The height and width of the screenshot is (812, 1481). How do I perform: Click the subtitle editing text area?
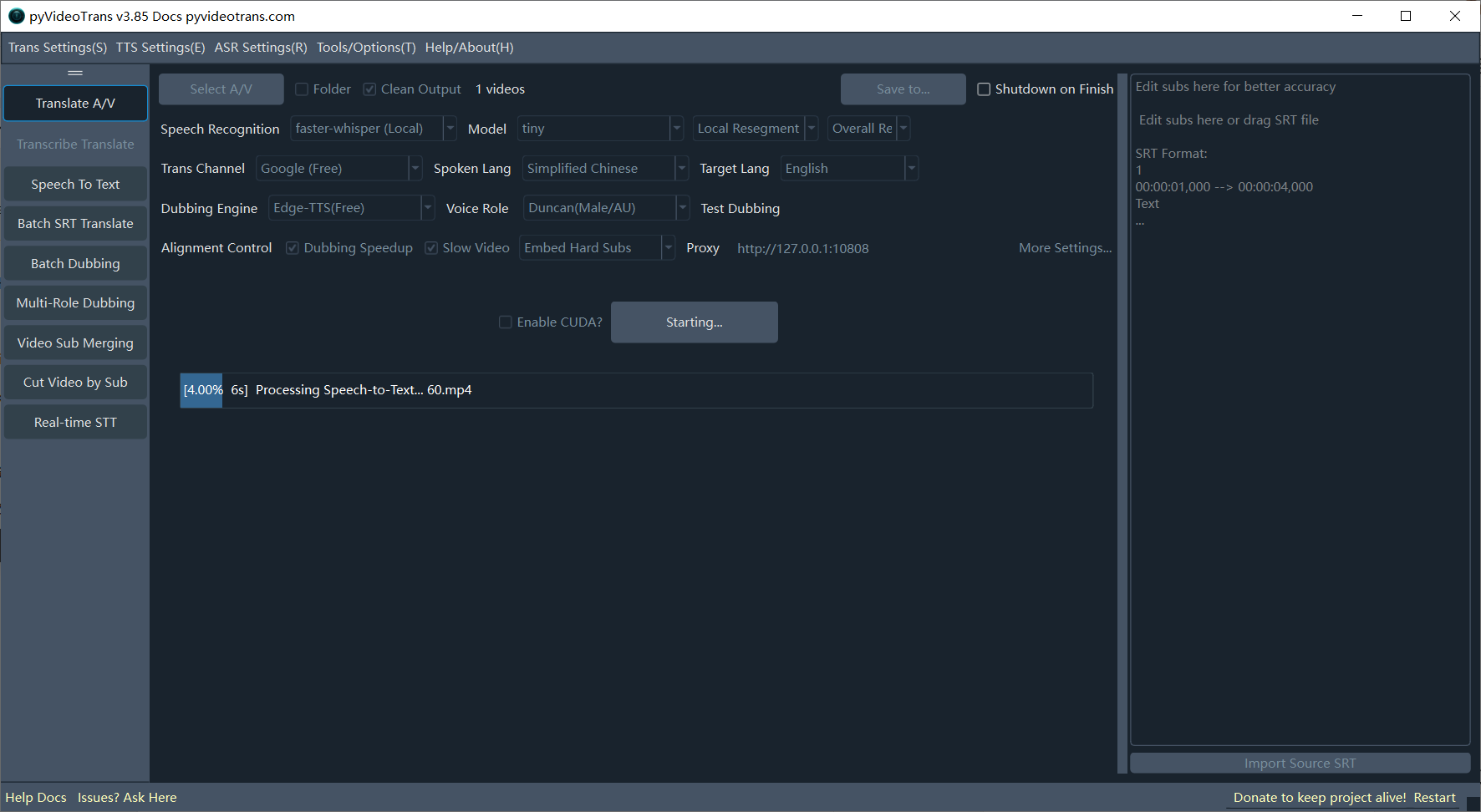(1300, 459)
